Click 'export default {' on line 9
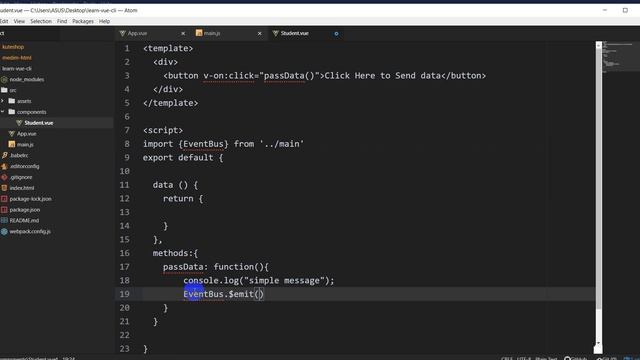This screenshot has width=640, height=360. (183, 158)
